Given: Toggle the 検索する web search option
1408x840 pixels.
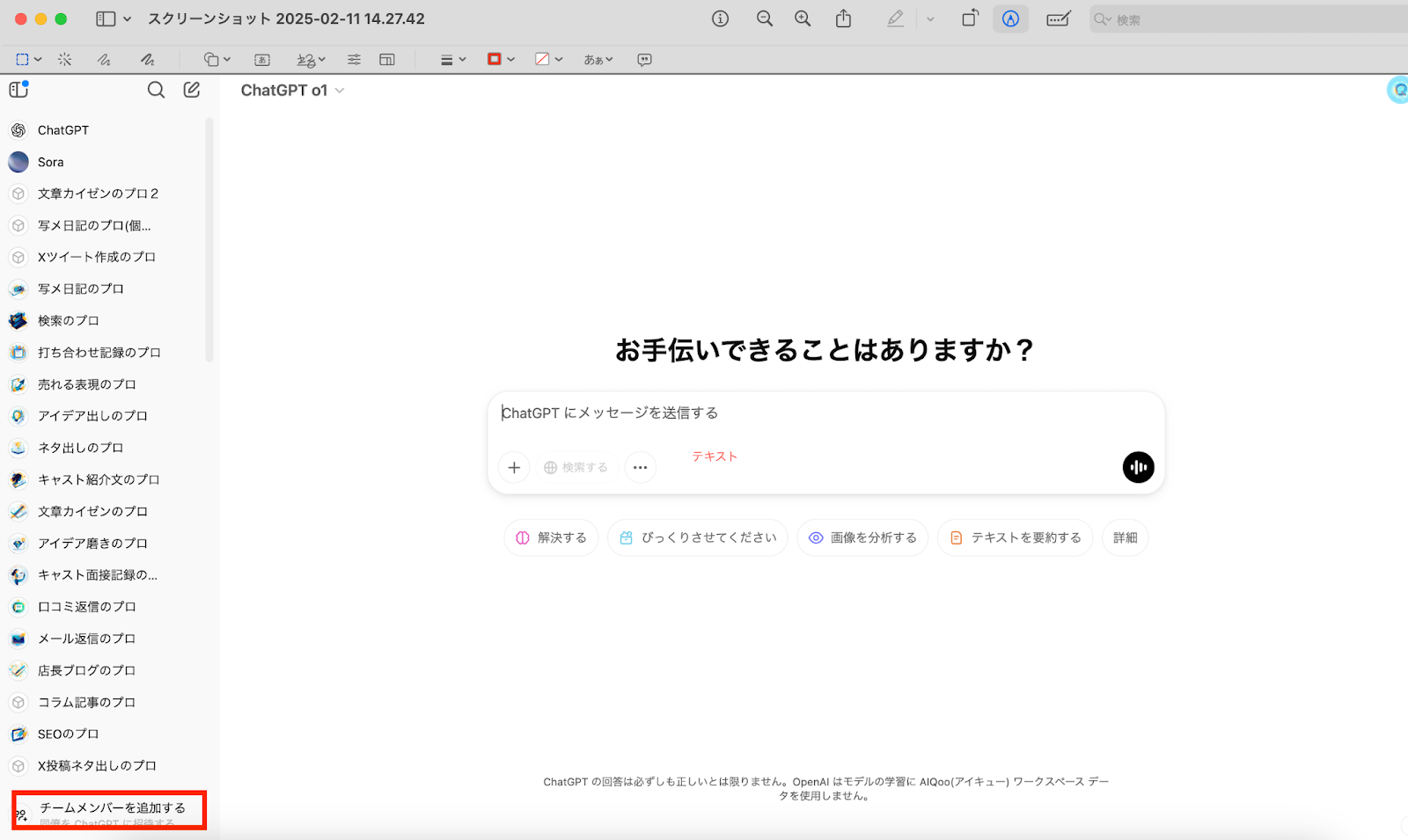Looking at the screenshot, I should coord(576,467).
